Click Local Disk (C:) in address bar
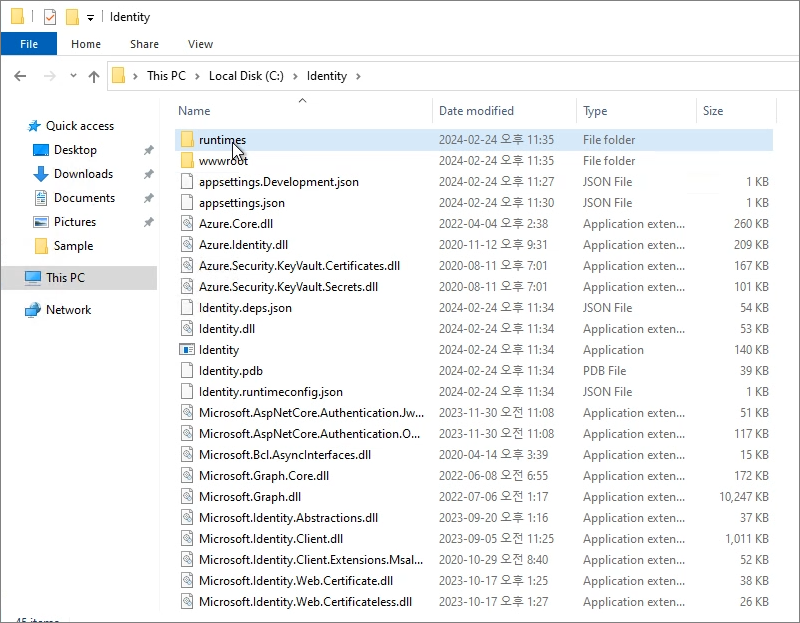800x623 pixels. [246, 76]
